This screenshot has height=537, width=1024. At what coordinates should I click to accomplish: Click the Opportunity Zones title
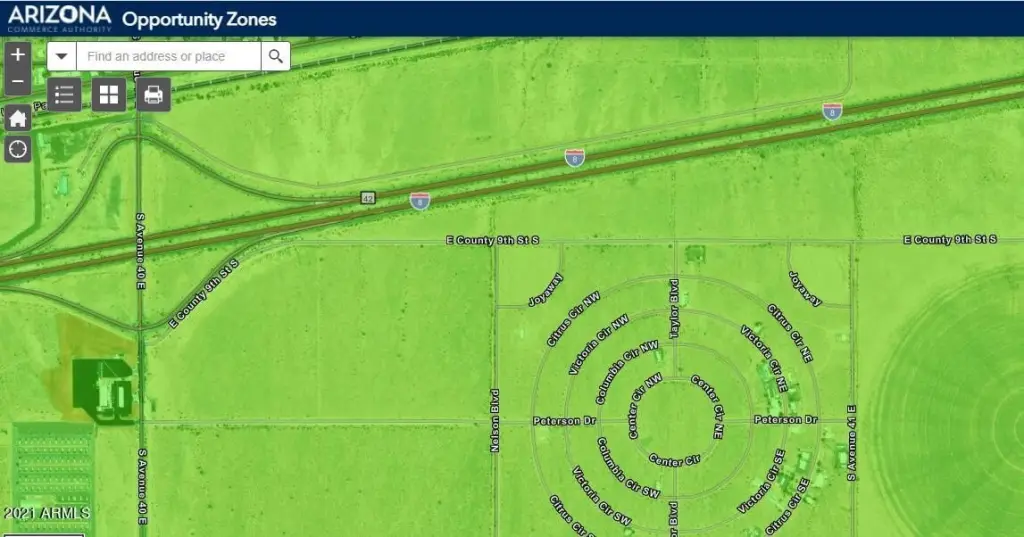tap(199, 20)
